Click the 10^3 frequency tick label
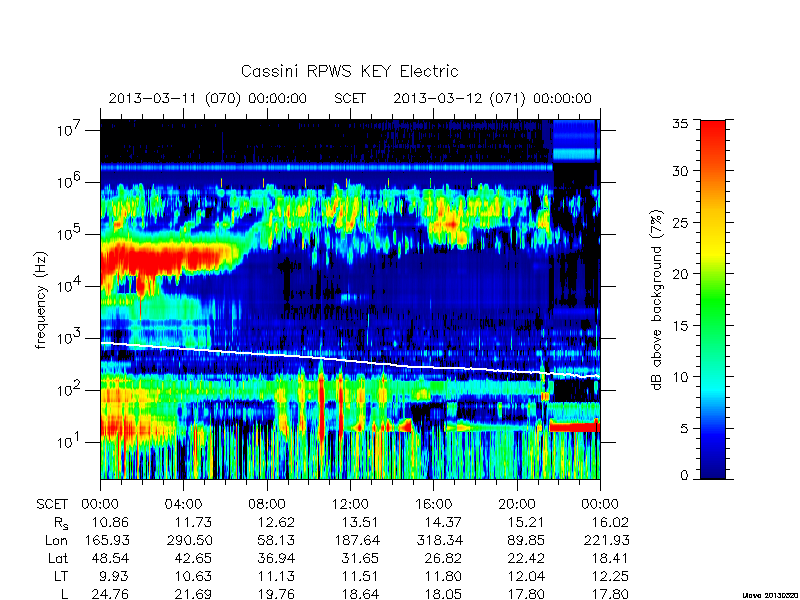 (67, 337)
